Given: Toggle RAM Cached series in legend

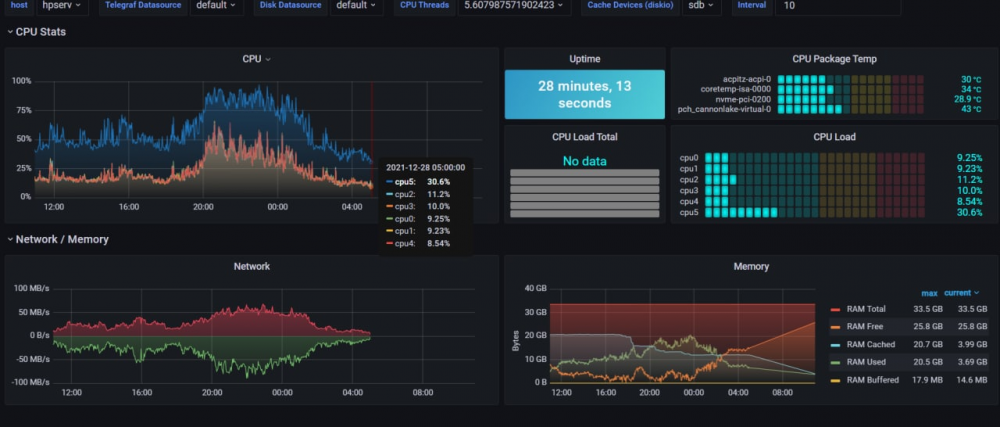Looking at the screenshot, I should click(871, 344).
